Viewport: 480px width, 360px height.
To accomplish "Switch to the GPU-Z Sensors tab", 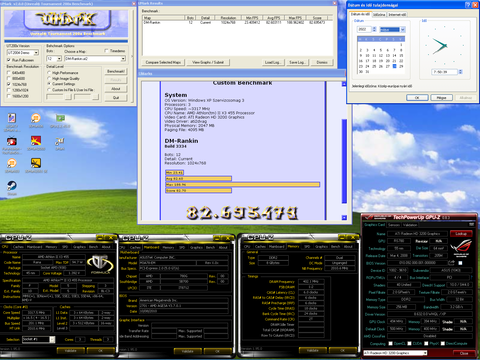I will [x=394, y=225].
